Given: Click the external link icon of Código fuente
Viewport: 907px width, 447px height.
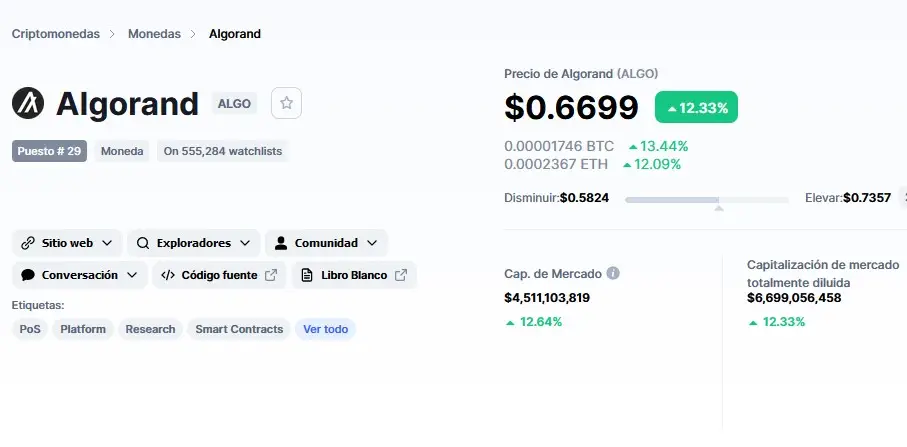Looking at the screenshot, I should [271, 275].
